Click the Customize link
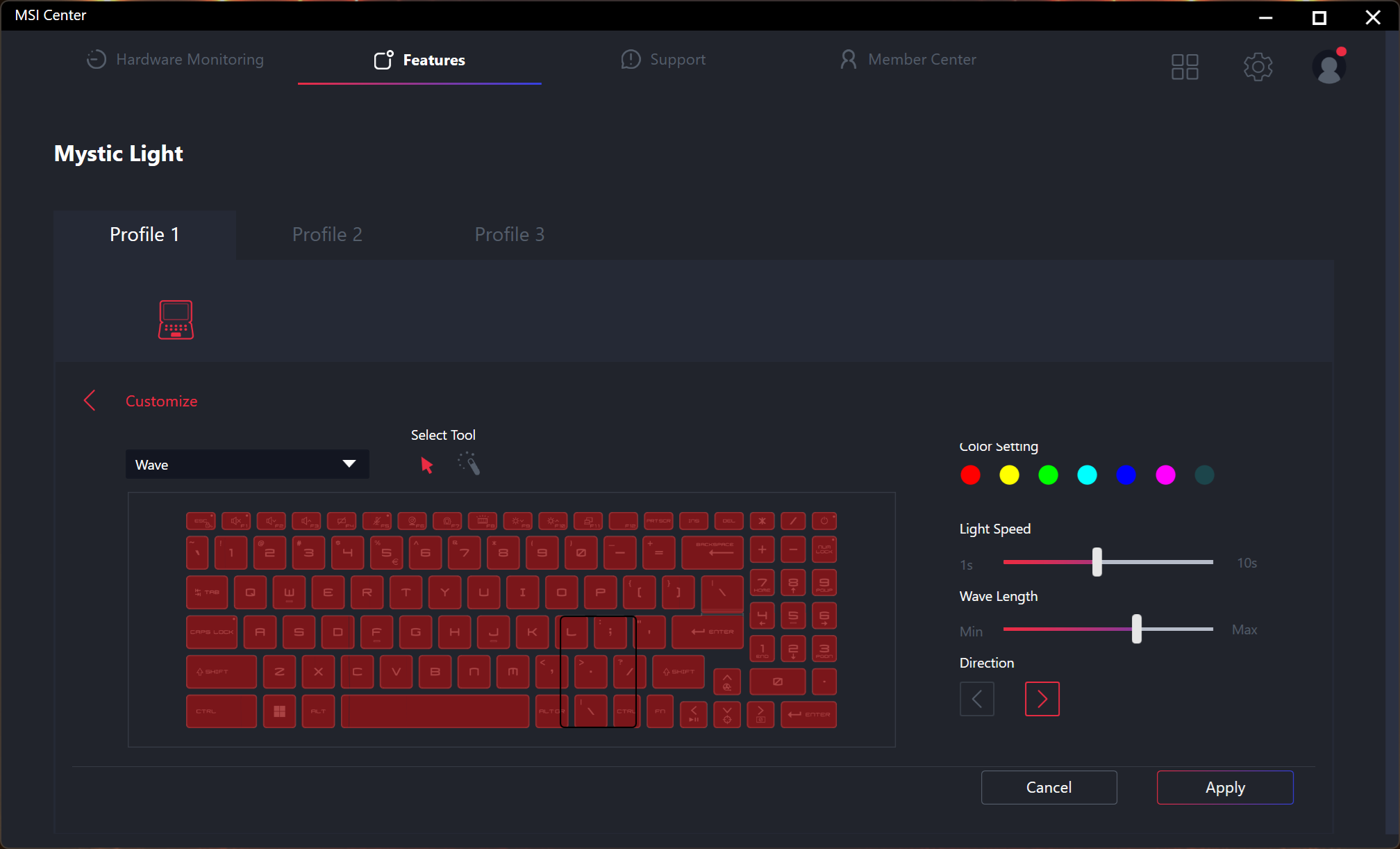Viewport: 1400px width, 849px height. pos(161,401)
